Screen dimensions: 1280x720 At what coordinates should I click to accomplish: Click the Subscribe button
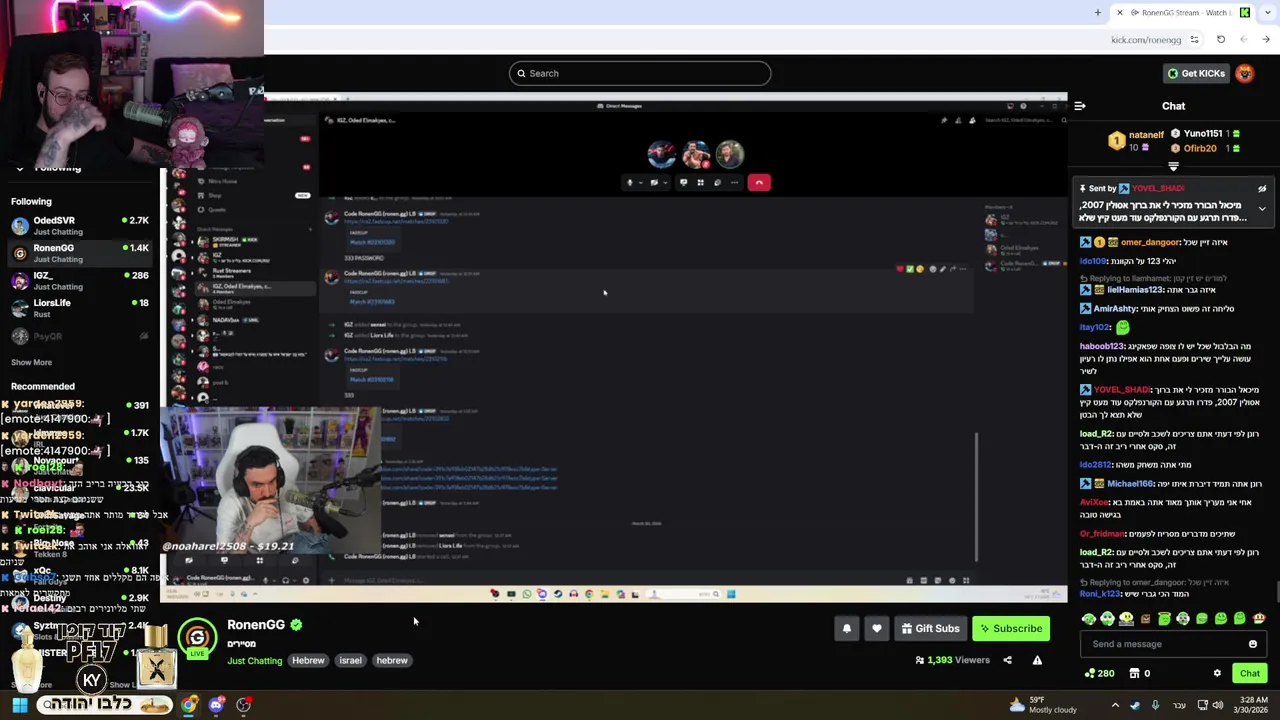(1011, 628)
